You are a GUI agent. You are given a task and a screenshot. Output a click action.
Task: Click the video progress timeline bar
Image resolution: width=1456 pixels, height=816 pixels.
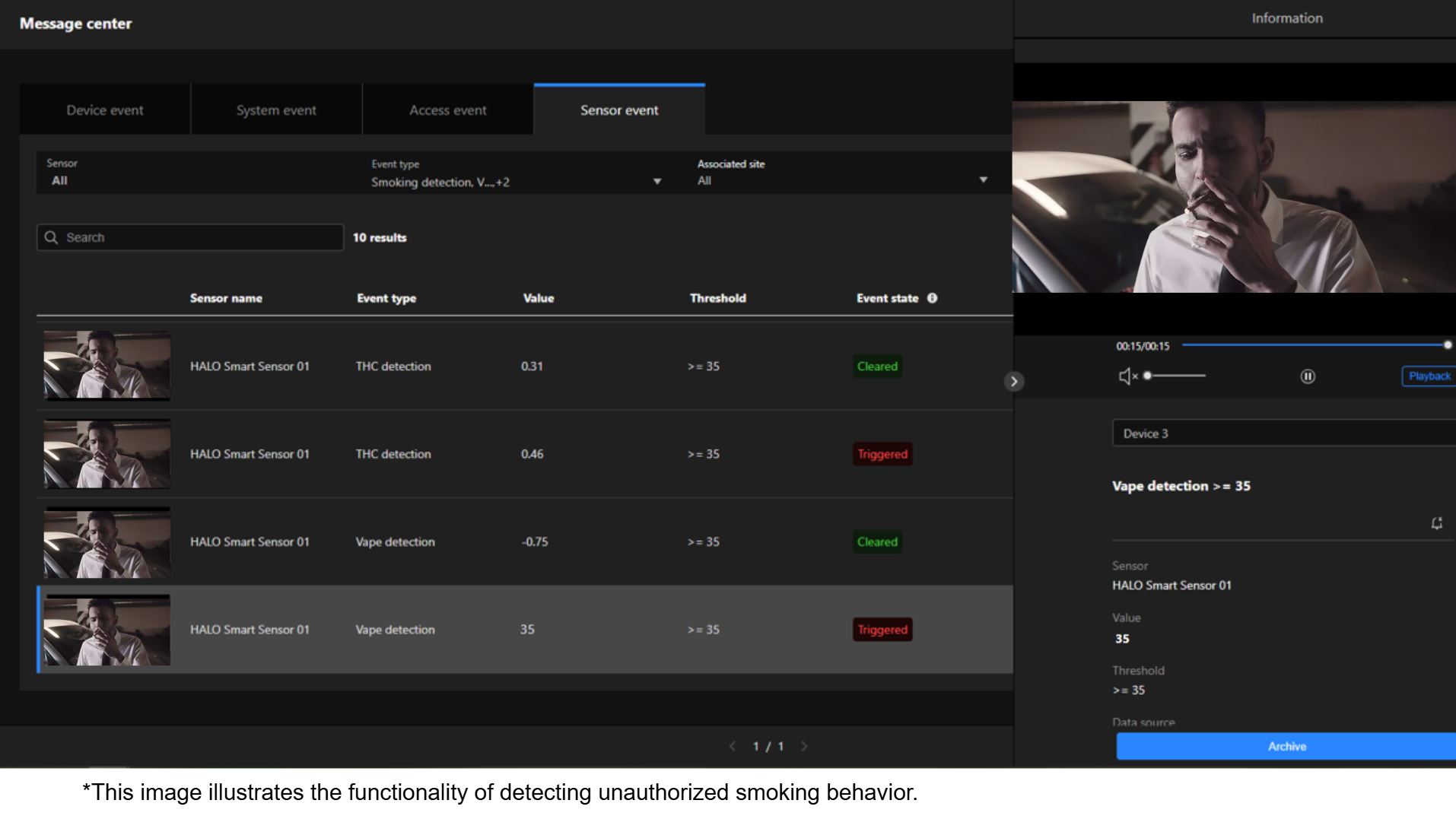pyautogui.click(x=1315, y=345)
